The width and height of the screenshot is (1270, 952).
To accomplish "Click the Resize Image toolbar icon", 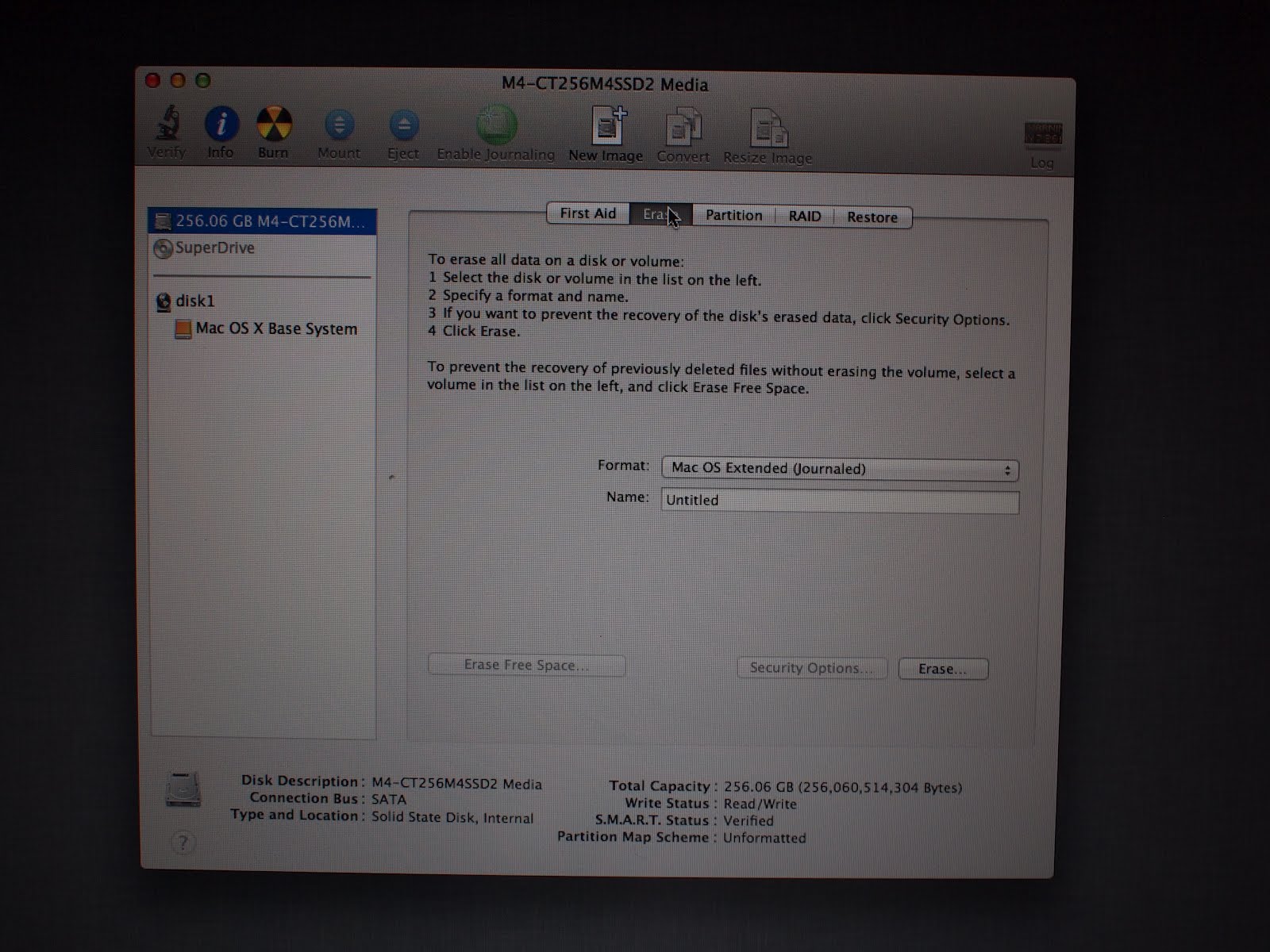I will coord(768,129).
